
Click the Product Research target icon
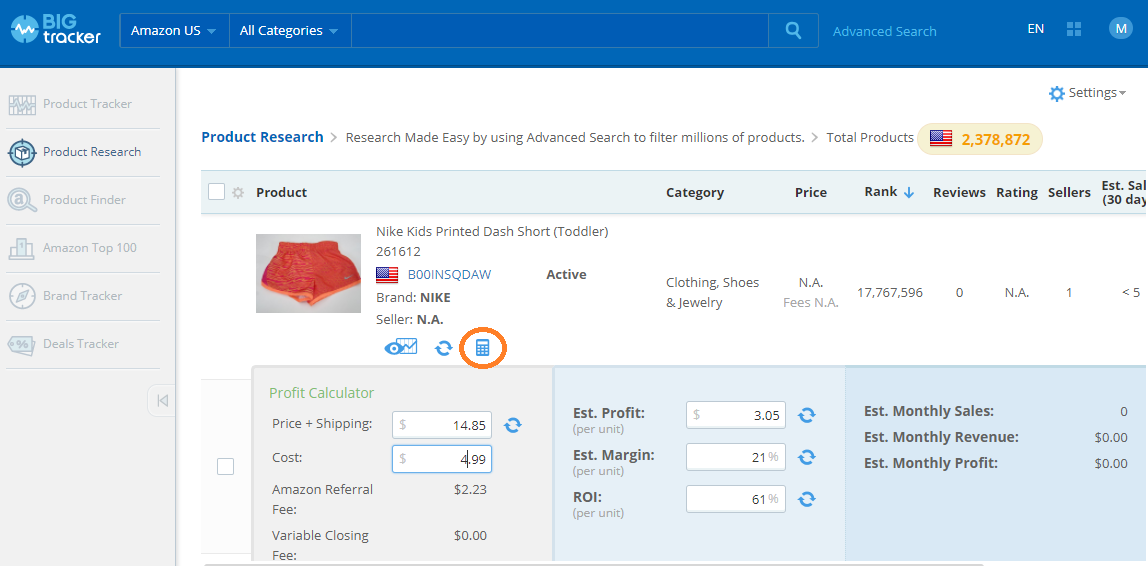click(22, 152)
